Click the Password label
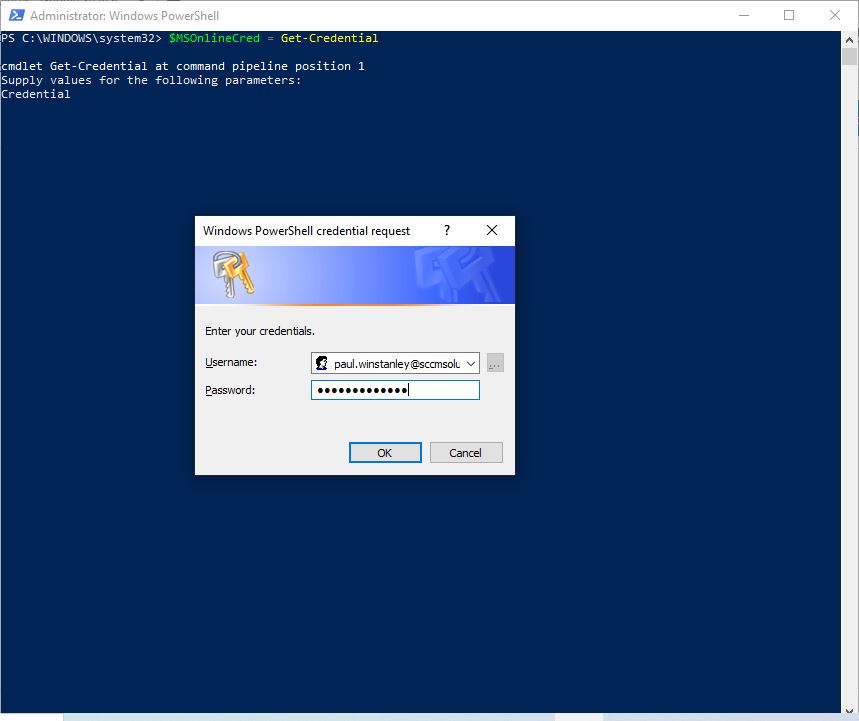Image resolution: width=859 pixels, height=721 pixels. pyautogui.click(x=230, y=390)
